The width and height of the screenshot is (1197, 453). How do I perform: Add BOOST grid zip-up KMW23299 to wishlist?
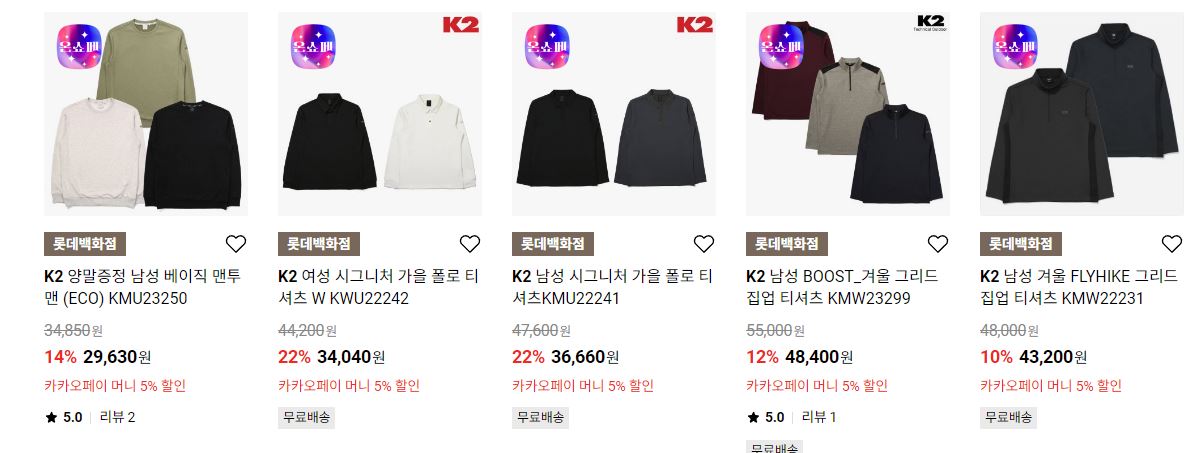[x=937, y=244]
